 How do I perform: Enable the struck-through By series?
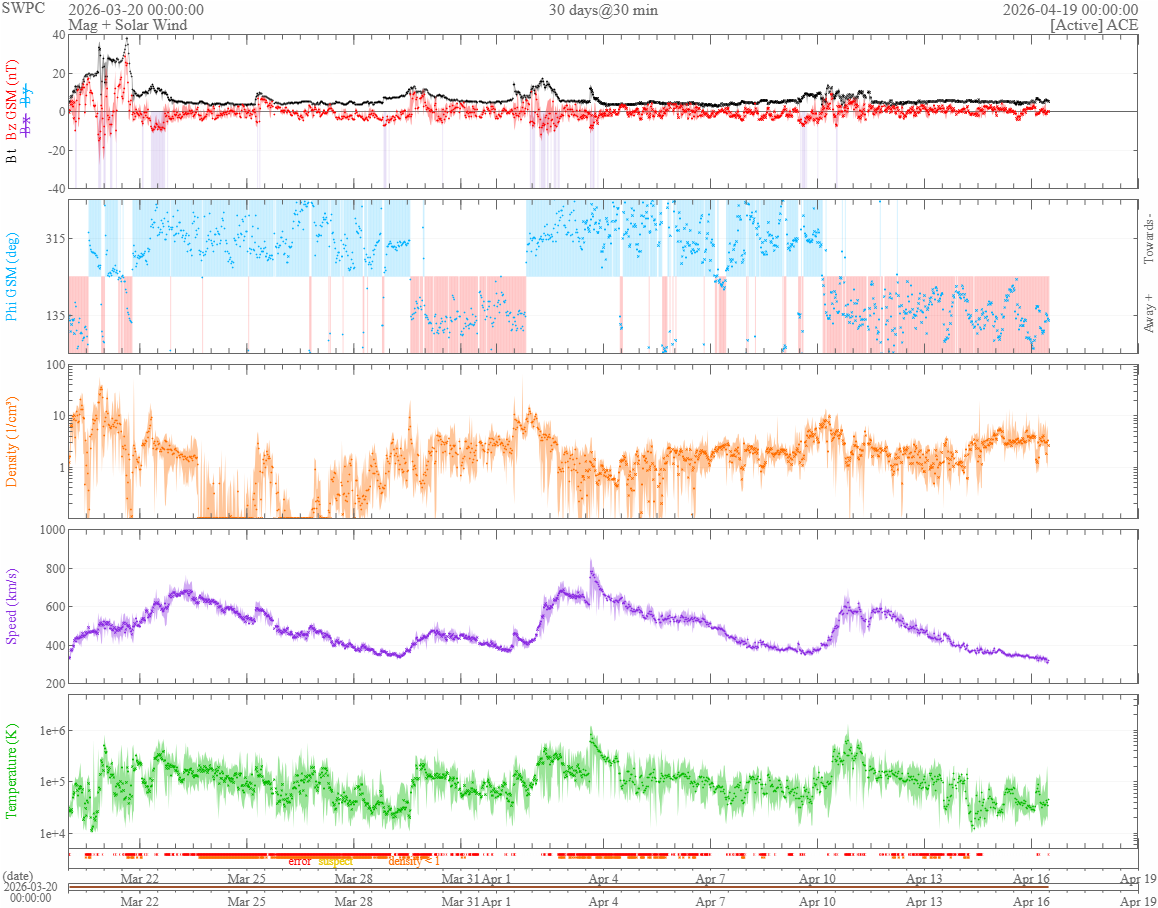[27, 94]
